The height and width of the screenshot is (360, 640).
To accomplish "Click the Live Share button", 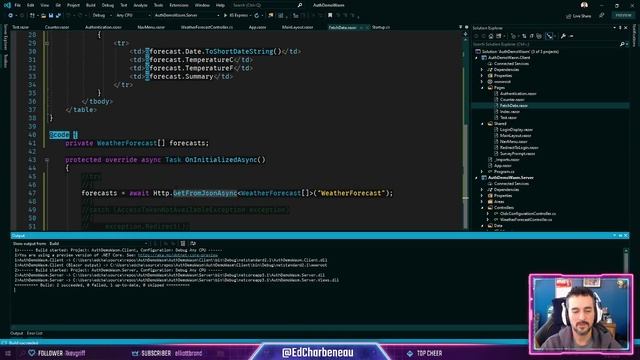I will coord(578,16).
